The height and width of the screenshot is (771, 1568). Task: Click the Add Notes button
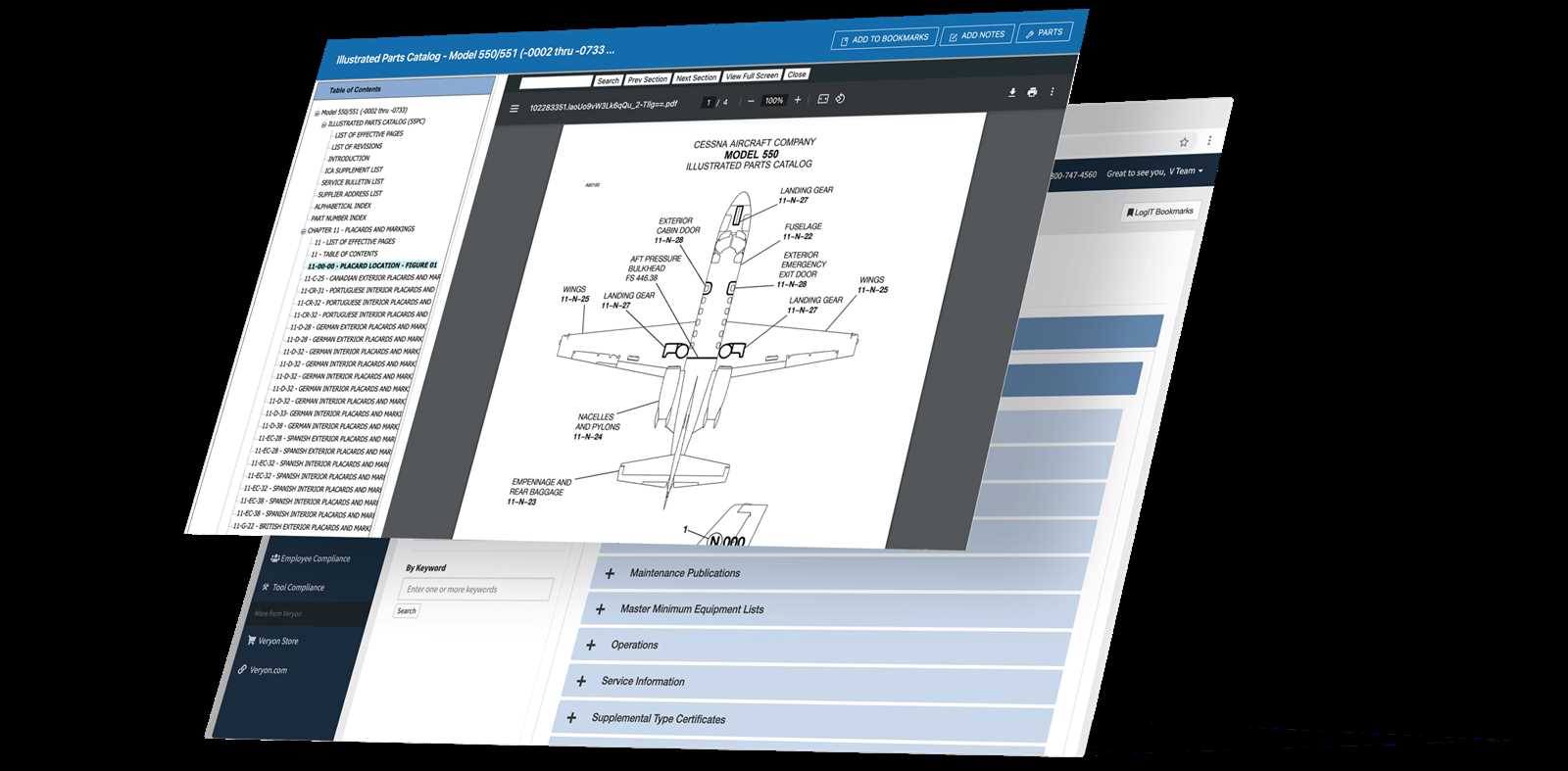[x=977, y=35]
